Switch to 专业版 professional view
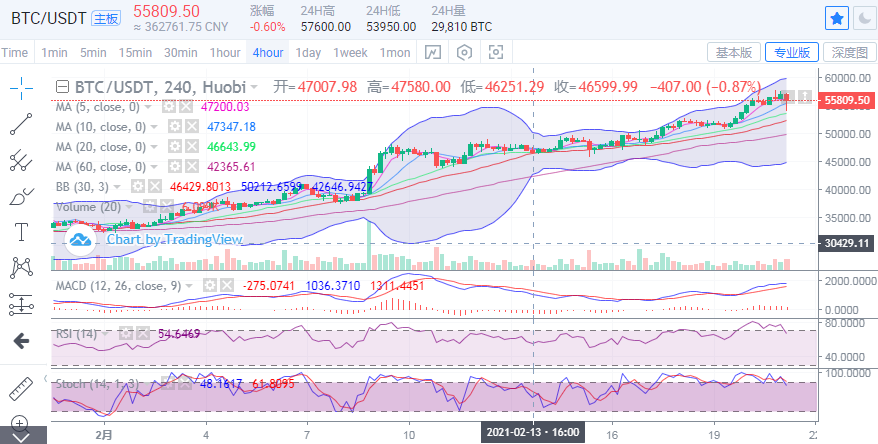The width and height of the screenshot is (878, 444). click(792, 53)
